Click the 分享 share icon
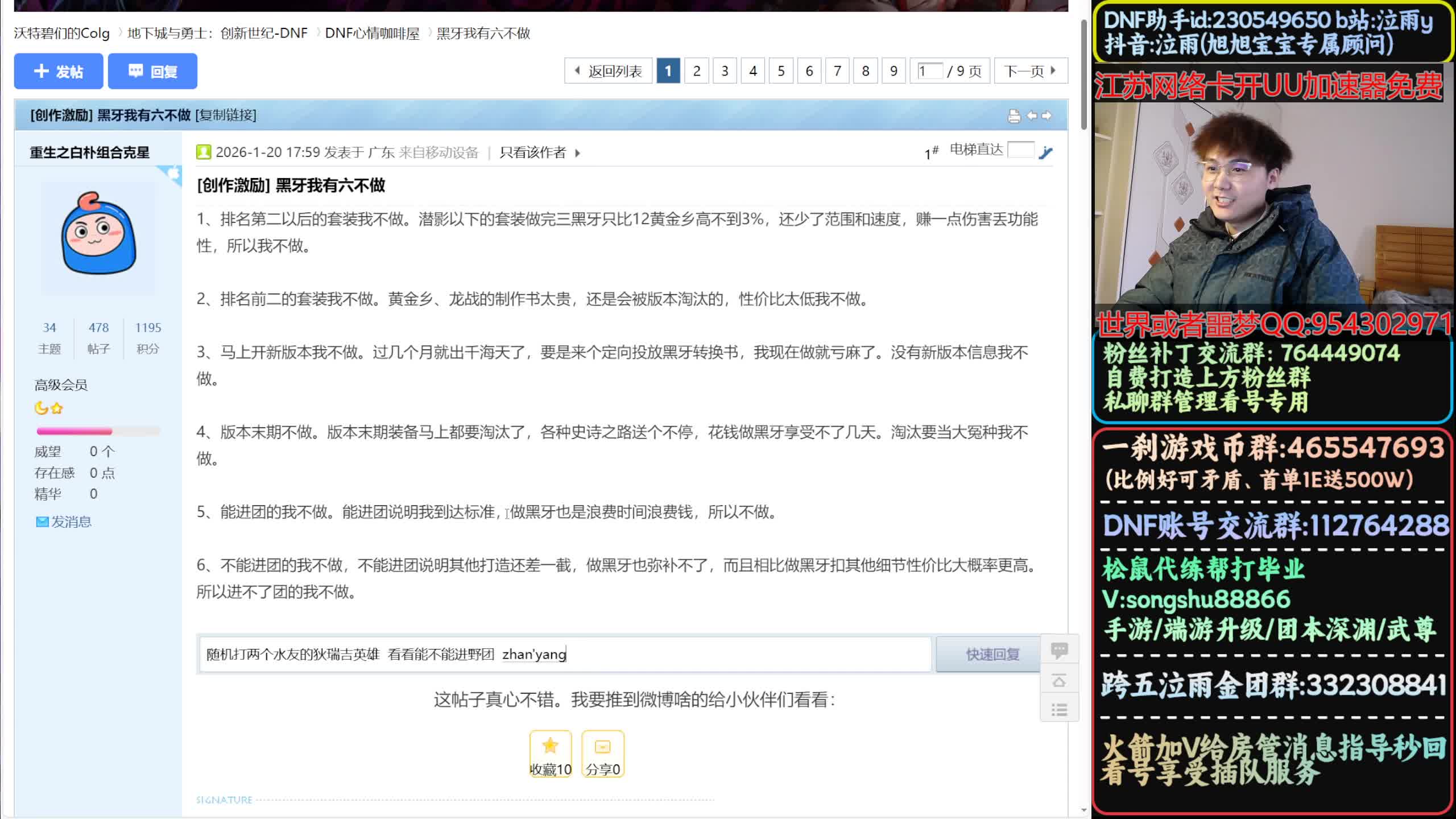The image size is (1456, 819). tap(602, 746)
